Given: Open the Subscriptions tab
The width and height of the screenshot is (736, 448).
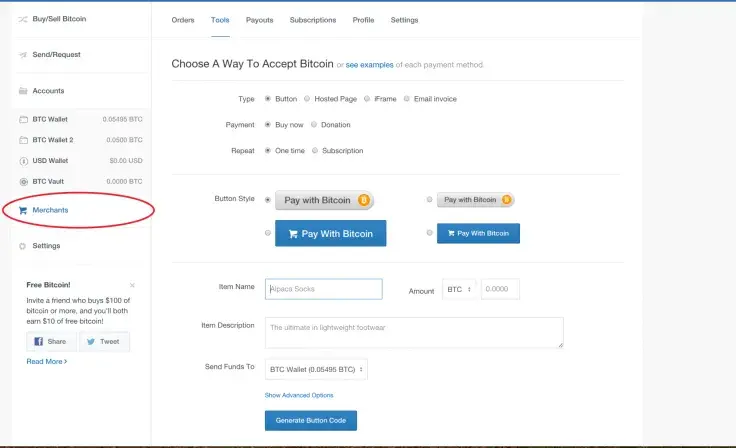Looking at the screenshot, I should [312, 20].
